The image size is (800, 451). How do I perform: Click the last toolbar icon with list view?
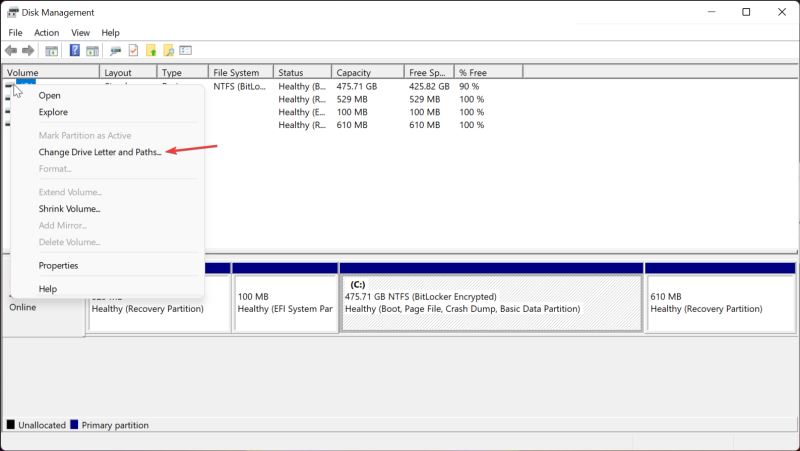coord(185,50)
